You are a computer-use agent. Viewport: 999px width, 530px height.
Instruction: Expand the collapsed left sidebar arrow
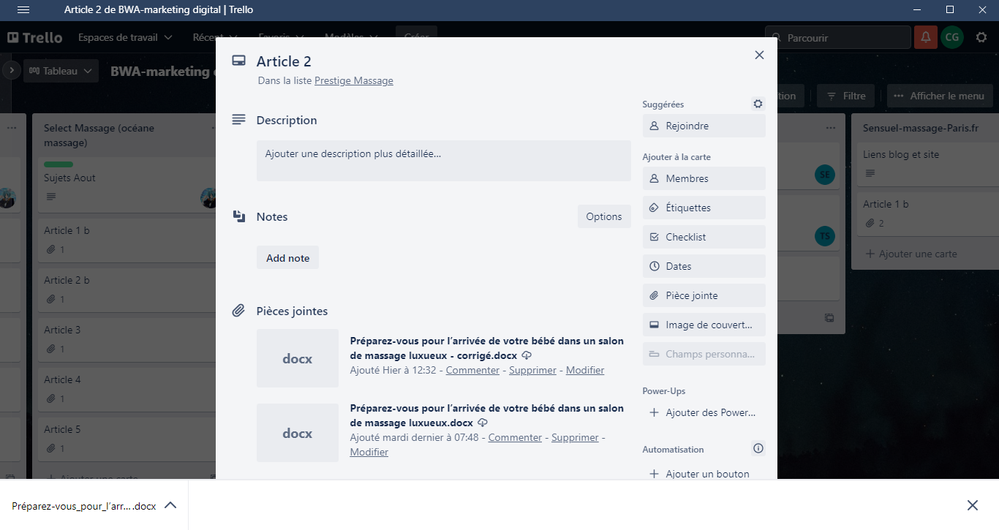coord(11,70)
